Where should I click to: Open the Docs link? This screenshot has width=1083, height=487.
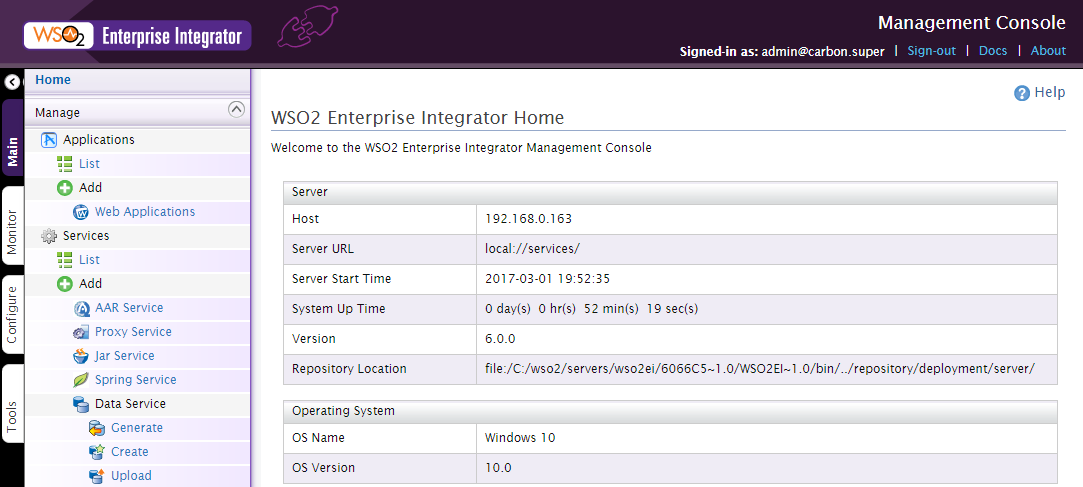[x=993, y=50]
